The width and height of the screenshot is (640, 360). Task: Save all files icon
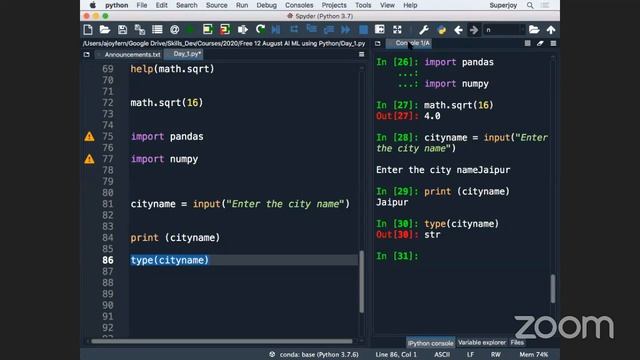click(x=140, y=30)
